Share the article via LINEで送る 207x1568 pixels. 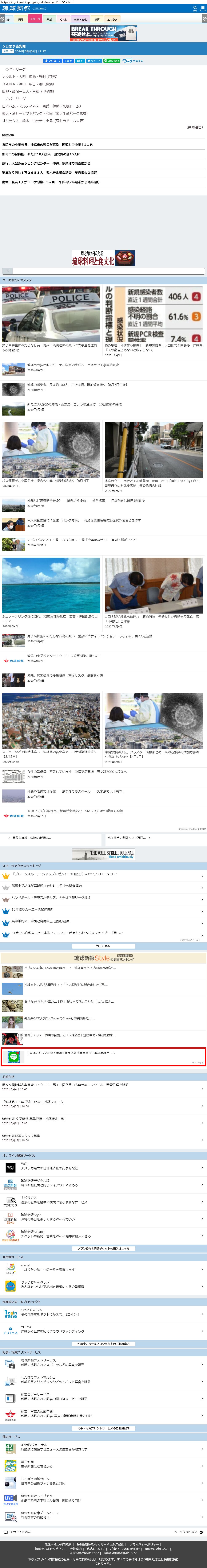pyautogui.click(x=112, y=61)
